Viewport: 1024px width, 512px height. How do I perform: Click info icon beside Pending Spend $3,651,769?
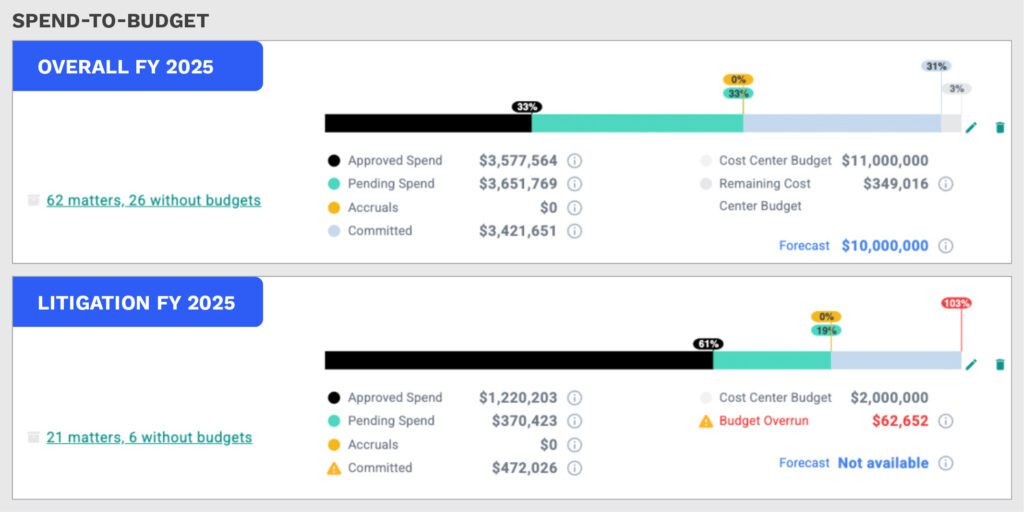pyautogui.click(x=575, y=184)
